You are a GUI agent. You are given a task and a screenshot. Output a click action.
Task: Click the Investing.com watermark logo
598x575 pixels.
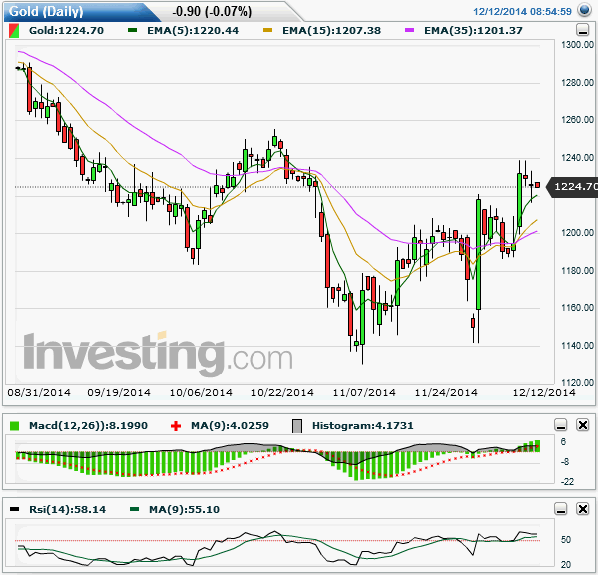[x=158, y=354]
